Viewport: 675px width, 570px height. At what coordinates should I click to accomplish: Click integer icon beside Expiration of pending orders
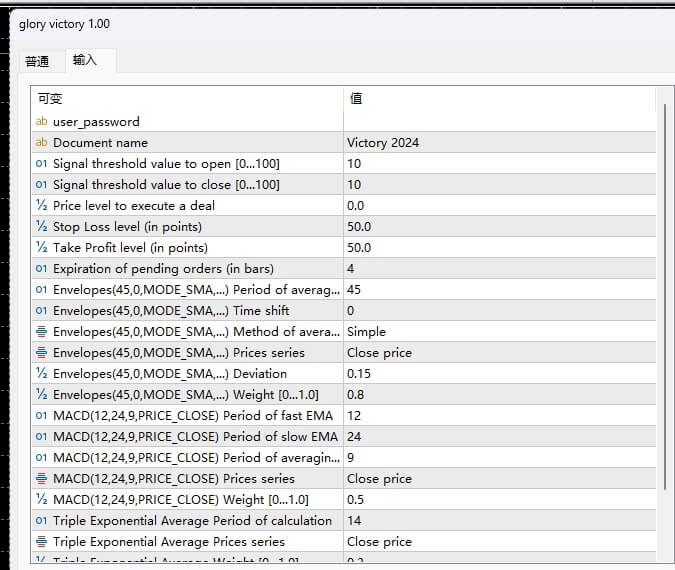pos(41,268)
